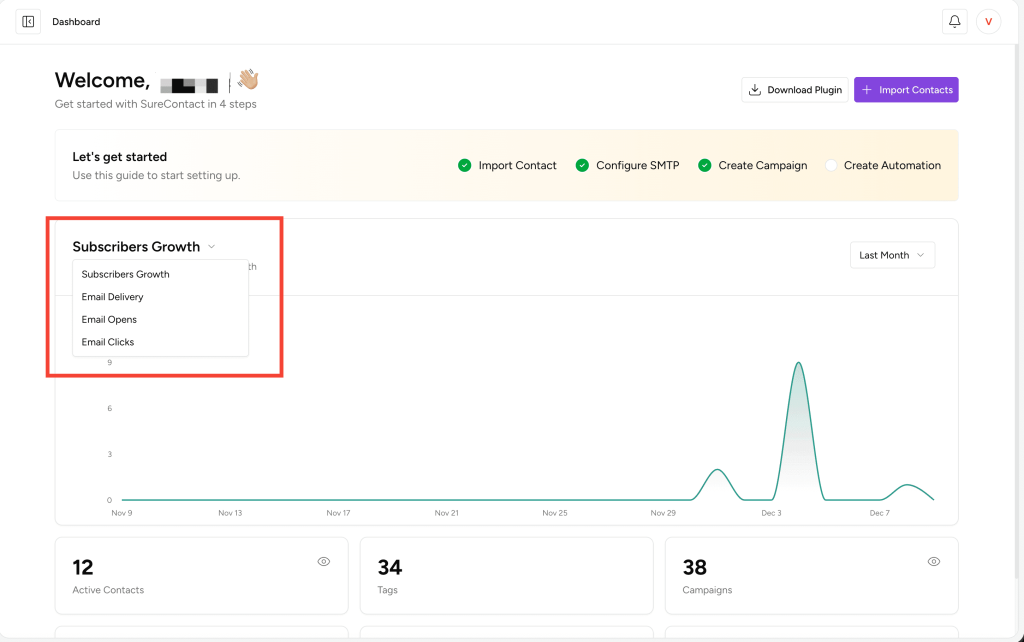The width and height of the screenshot is (1024, 642).
Task: Open the user profile avatar menu
Action: pos(988,21)
